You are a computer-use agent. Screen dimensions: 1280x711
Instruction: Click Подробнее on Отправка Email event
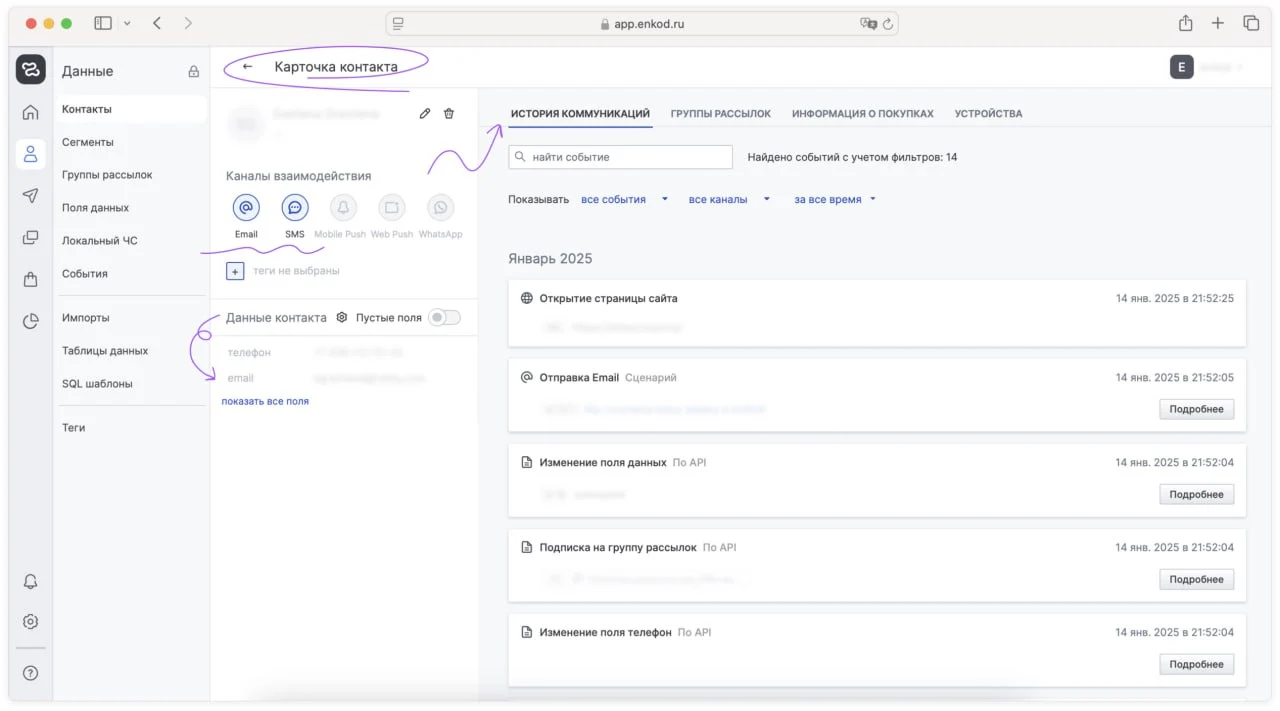point(1196,409)
